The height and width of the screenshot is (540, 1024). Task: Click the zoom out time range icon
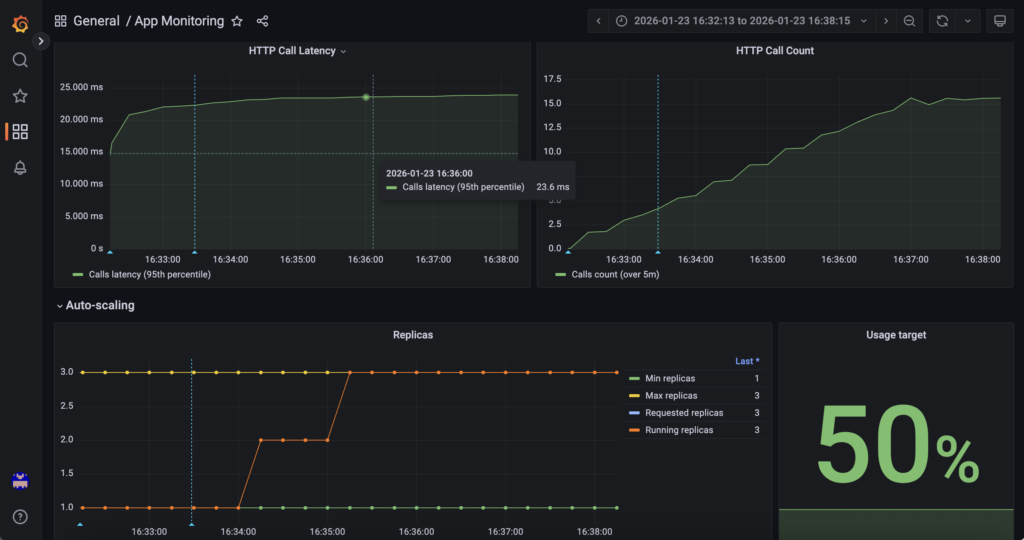coord(909,21)
